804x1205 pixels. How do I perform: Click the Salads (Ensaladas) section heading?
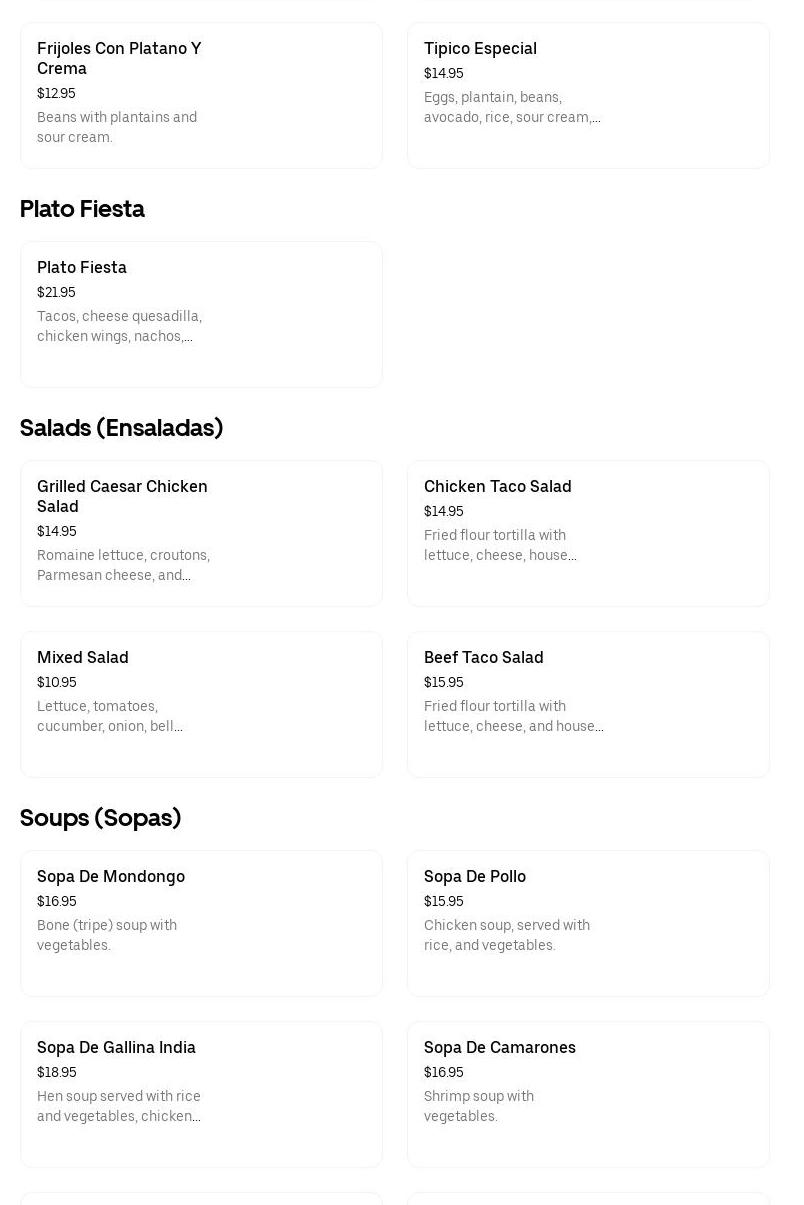pos(122,428)
